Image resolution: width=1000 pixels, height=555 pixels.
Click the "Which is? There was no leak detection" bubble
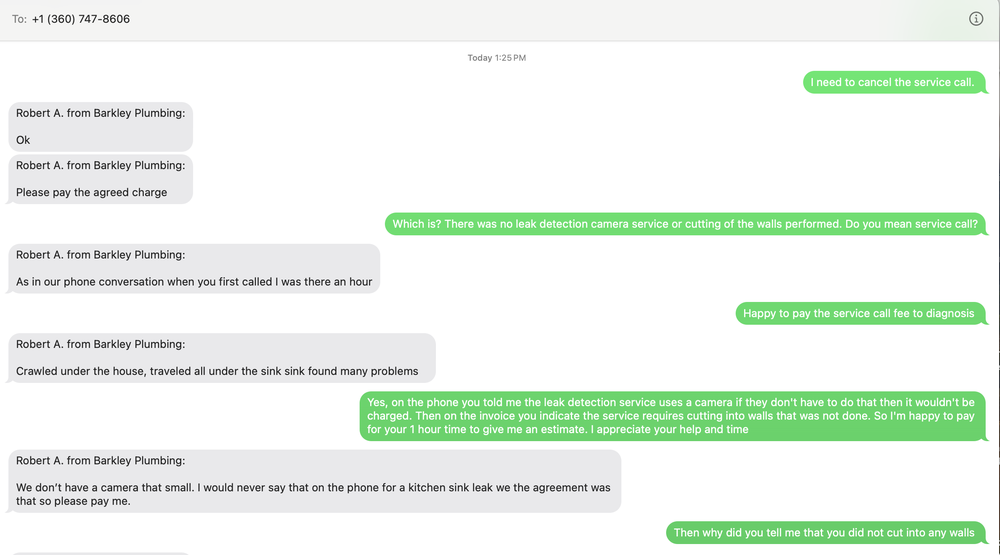tap(685, 224)
